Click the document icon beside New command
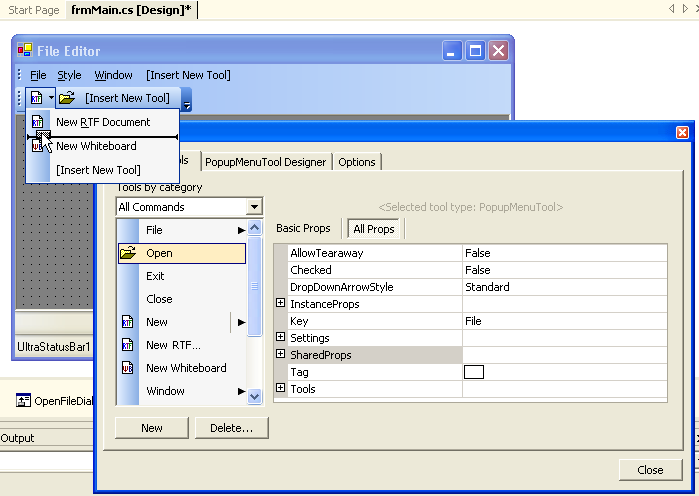This screenshot has height=496, width=699. (128, 322)
